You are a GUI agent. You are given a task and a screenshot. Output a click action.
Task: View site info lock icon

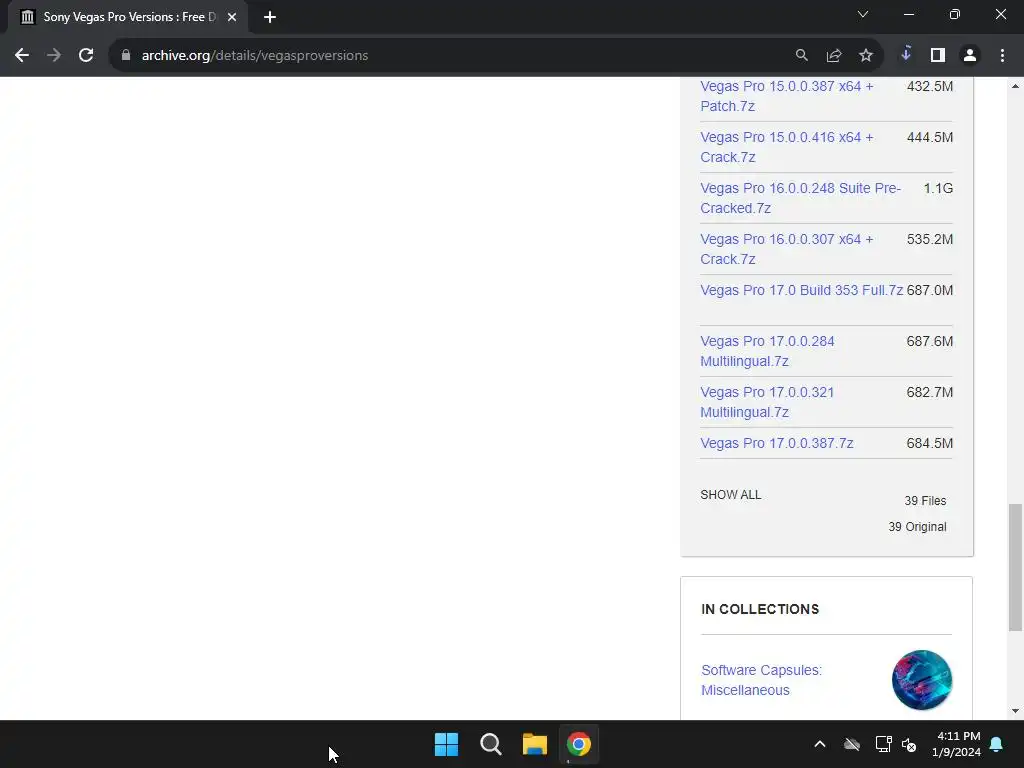click(x=126, y=56)
